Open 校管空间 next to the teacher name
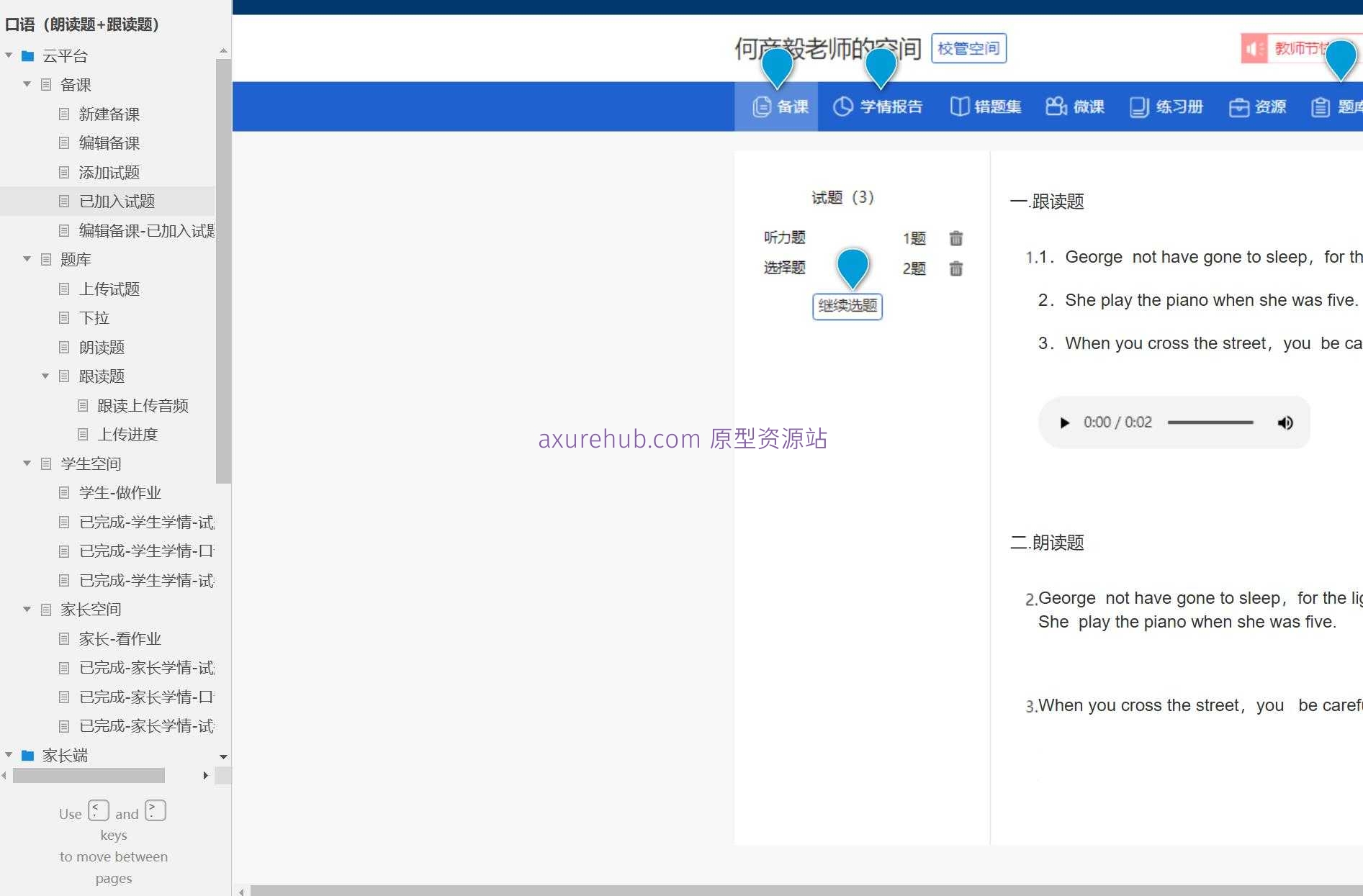1363x896 pixels. [x=968, y=48]
